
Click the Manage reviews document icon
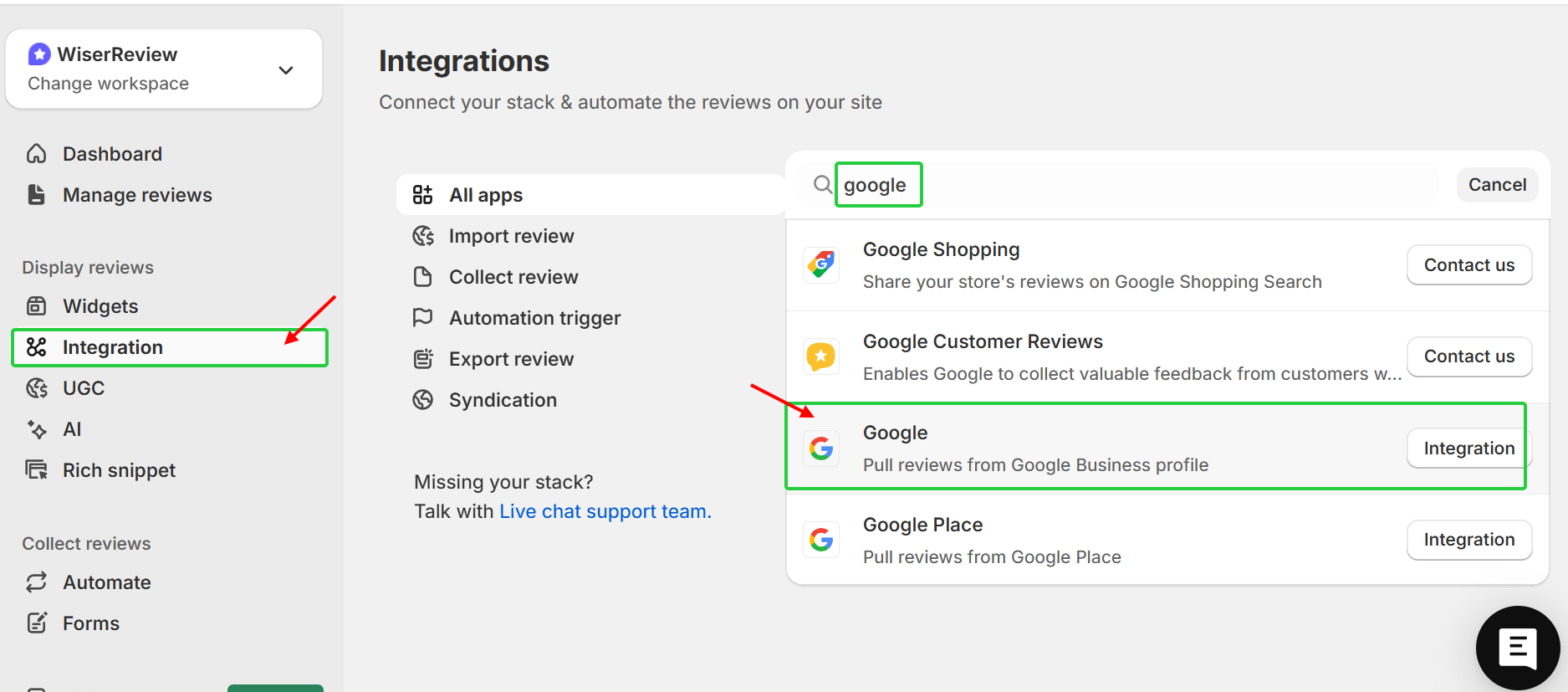pos(37,194)
